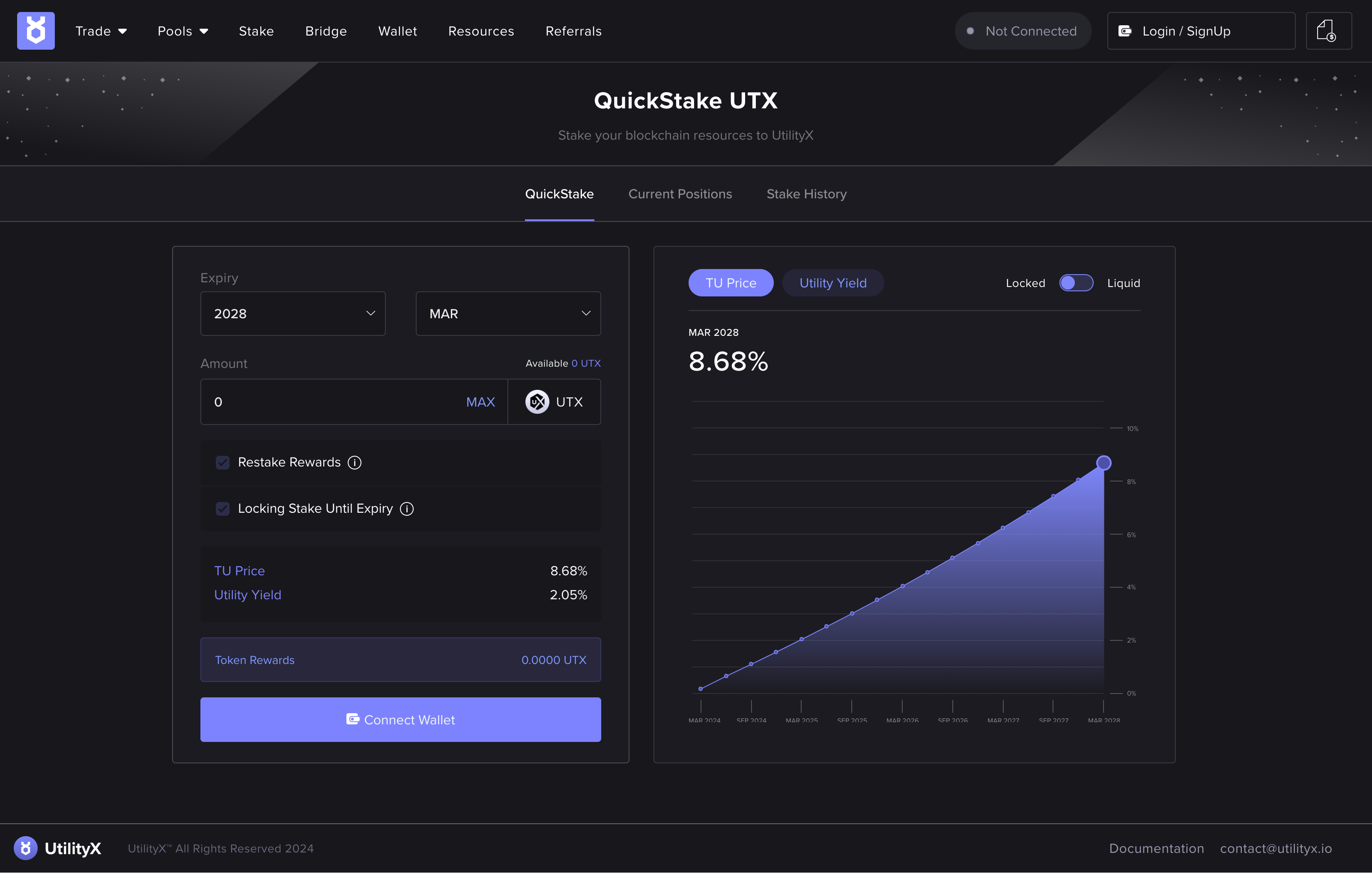
Task: Toggle Locking Stake Until Expiry checkbox
Action: pyautogui.click(x=223, y=508)
